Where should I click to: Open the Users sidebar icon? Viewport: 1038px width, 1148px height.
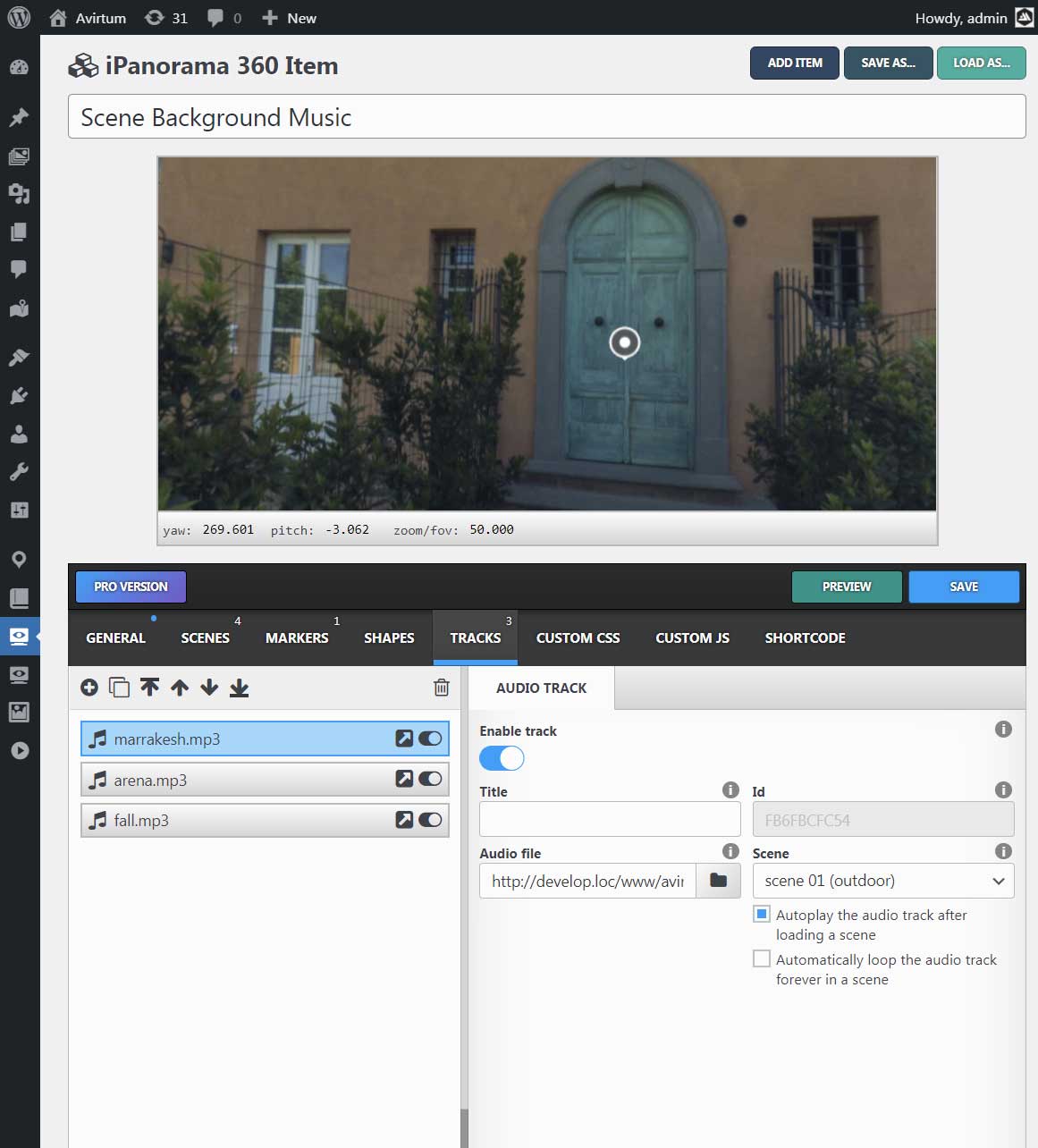19,434
